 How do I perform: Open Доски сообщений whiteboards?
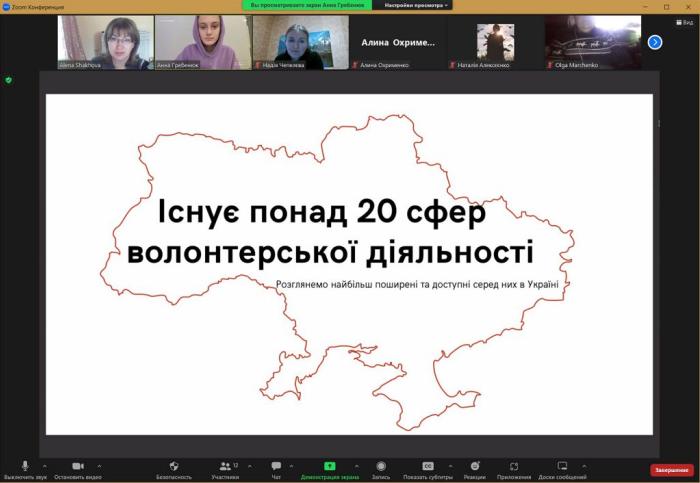[x=562, y=467]
